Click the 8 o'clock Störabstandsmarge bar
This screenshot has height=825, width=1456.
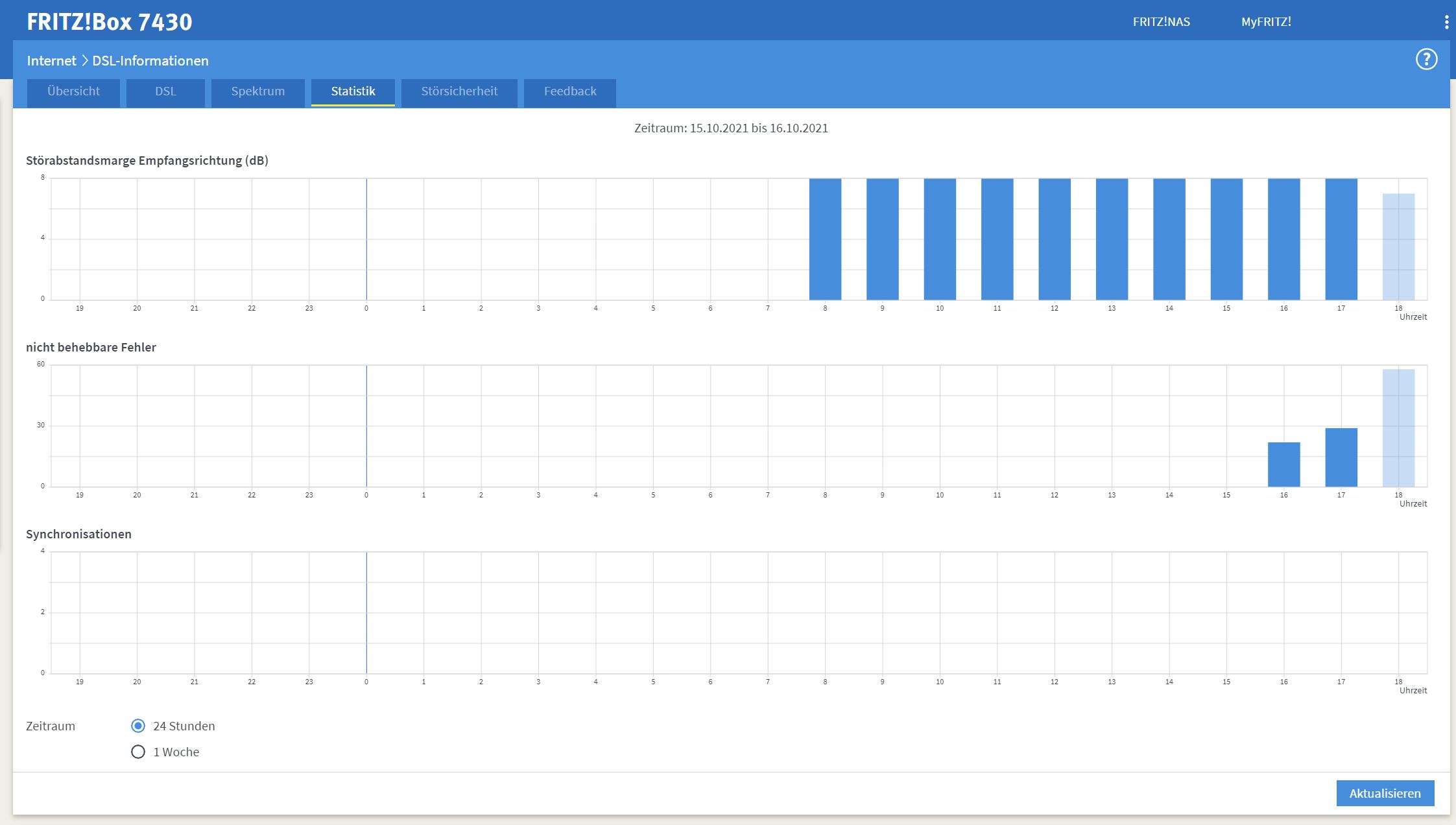coord(825,239)
